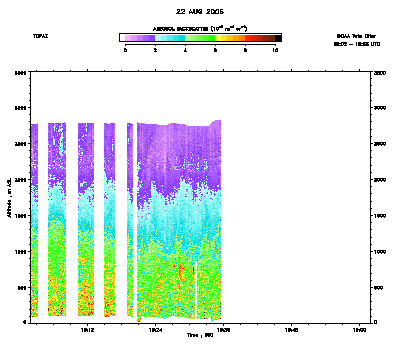The image size is (400, 360).
Task: Click the 18:12 time axis label
Action: click(x=87, y=330)
